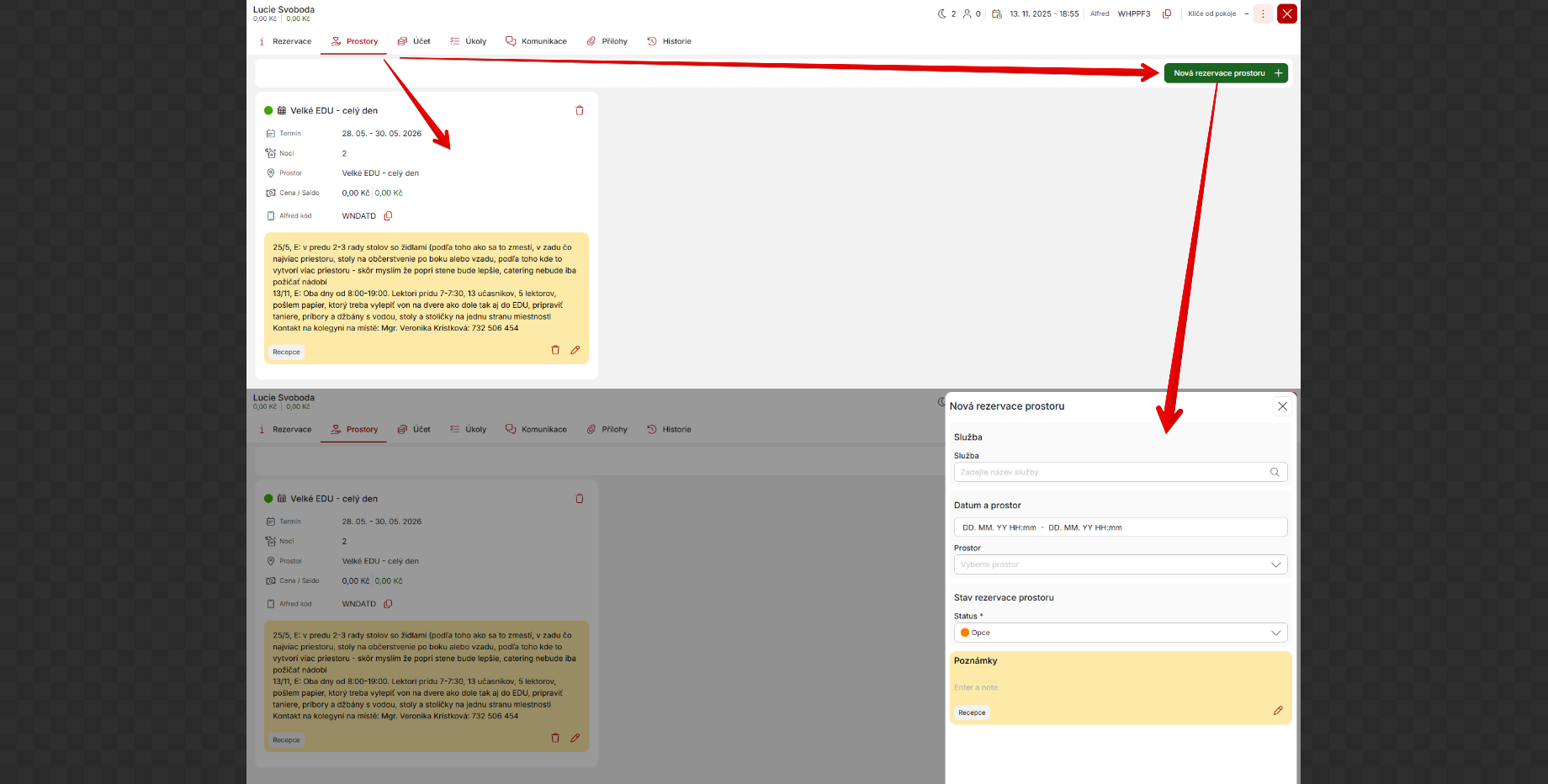This screenshot has height=784, width=1548.
Task: Edit Poznámky note in the new reservation panel
Action: click(1278, 711)
